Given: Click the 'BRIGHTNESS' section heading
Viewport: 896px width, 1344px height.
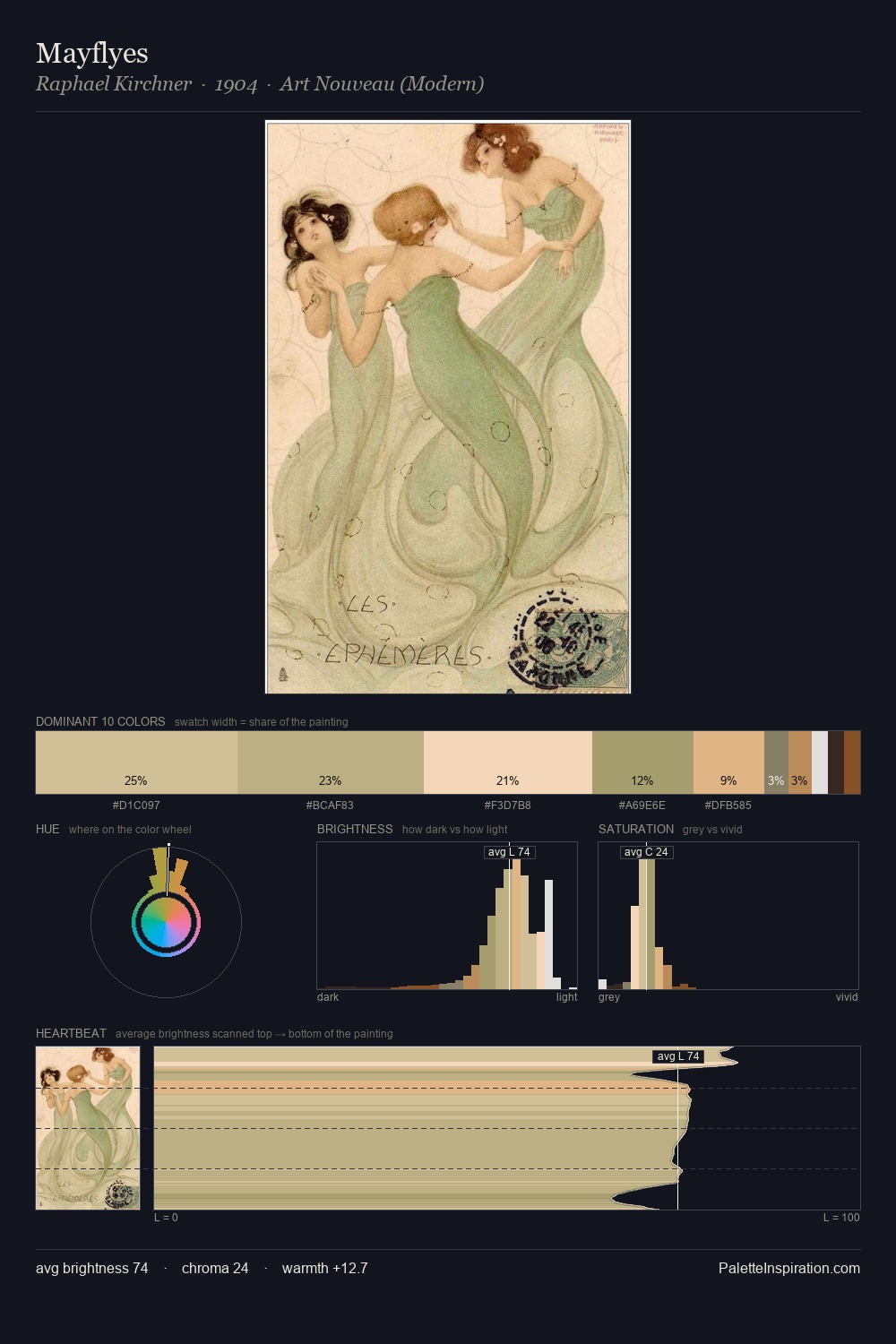Looking at the screenshot, I should [355, 829].
